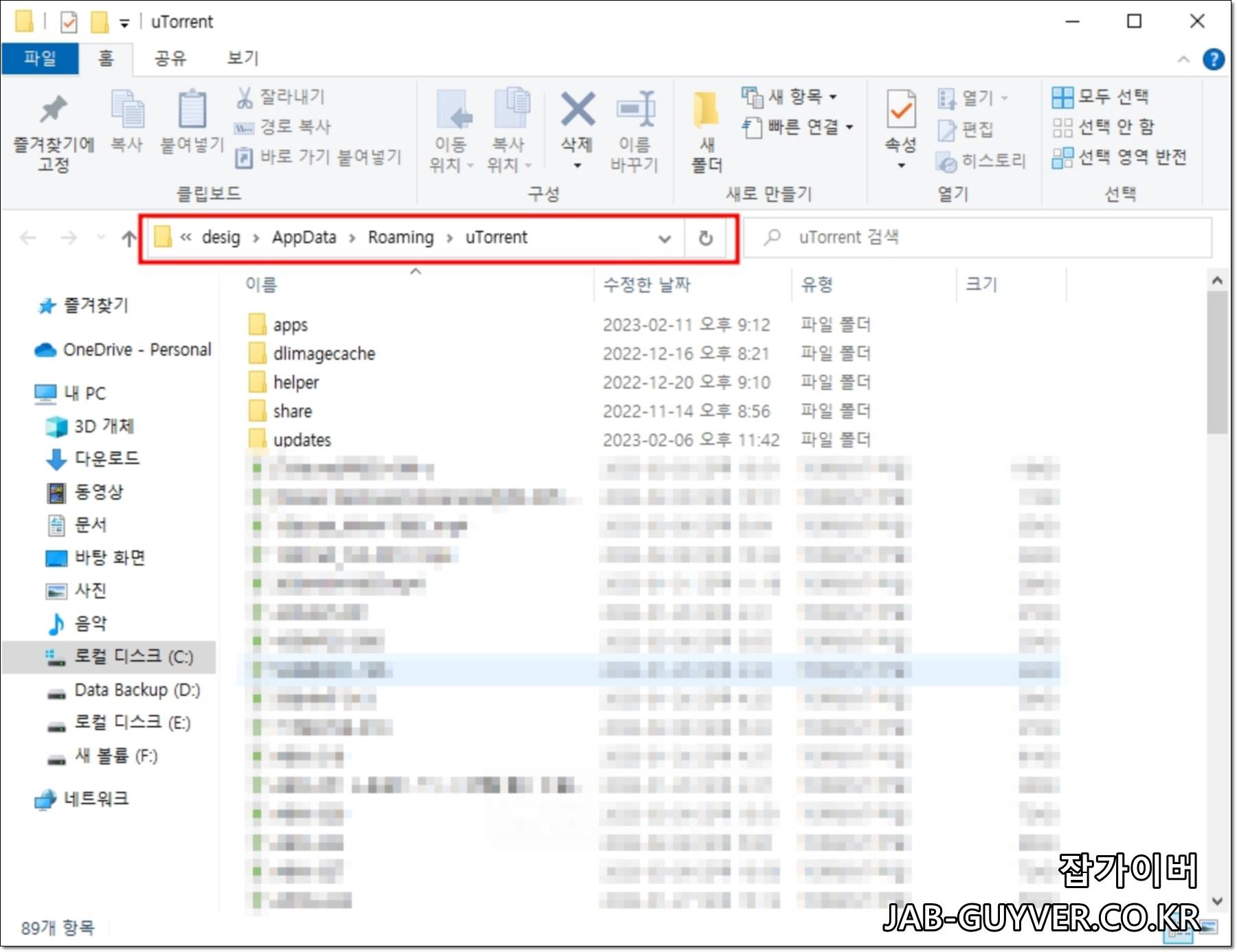
Task: Sort by Date modified (수정한 날짜) header
Action: click(646, 284)
